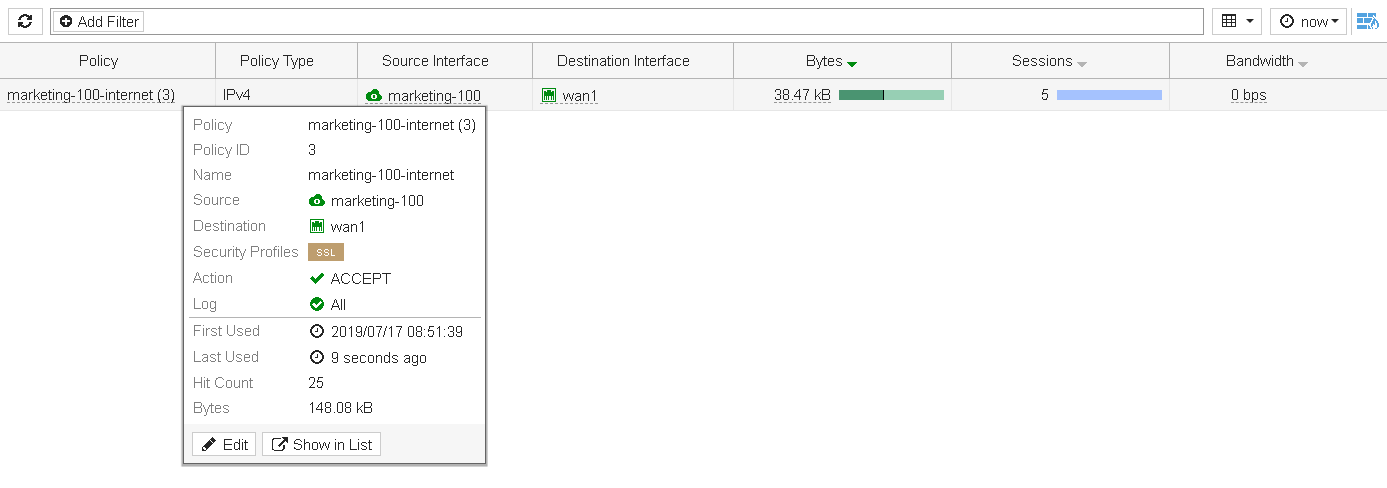Click the green ACCEPT checkmark icon
This screenshot has height=488, width=1387.
tap(317, 278)
